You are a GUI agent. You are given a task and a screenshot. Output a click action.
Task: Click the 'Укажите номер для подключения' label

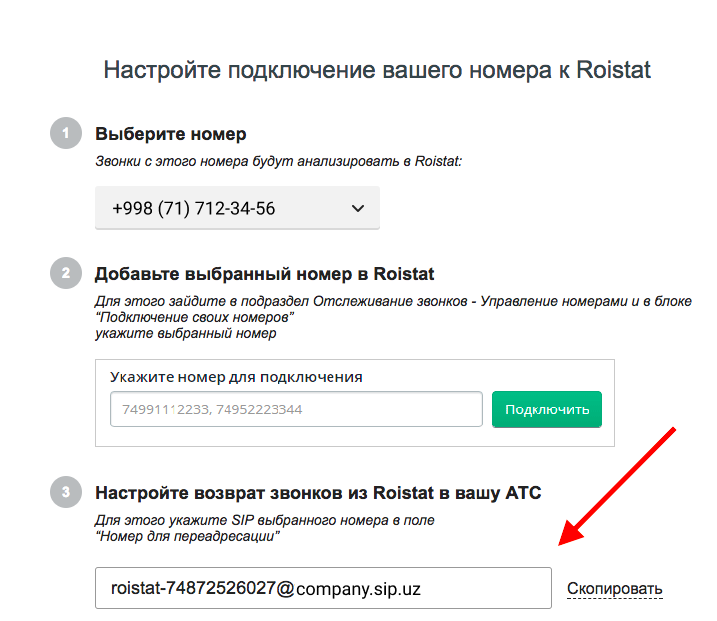pos(236,377)
